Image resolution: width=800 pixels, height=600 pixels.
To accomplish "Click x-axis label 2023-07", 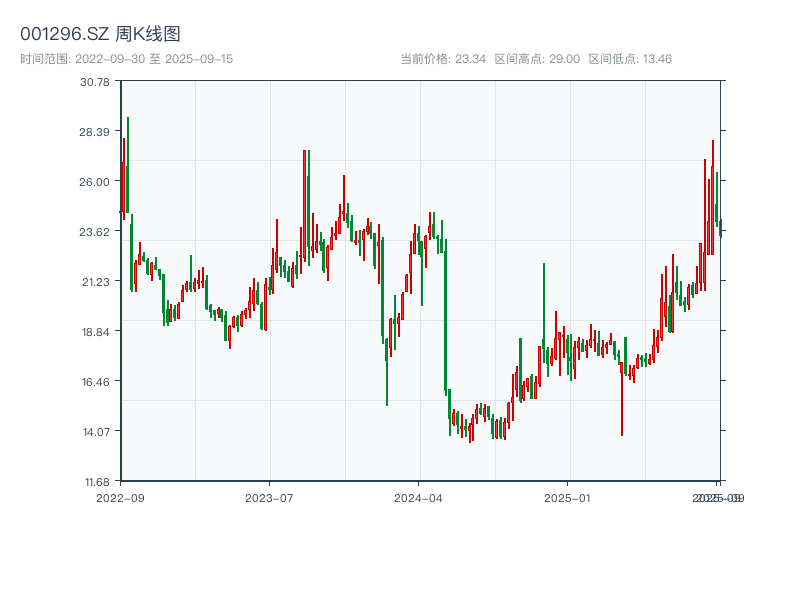I will tap(269, 498).
